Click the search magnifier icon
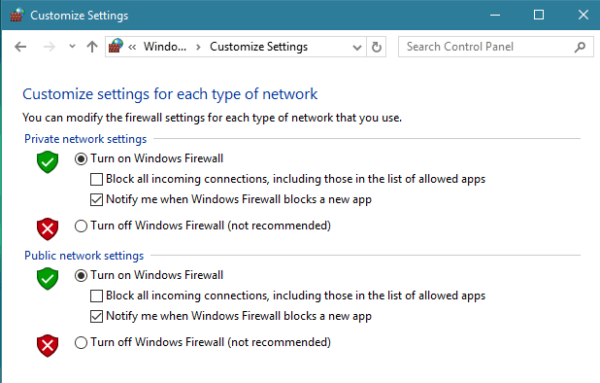Viewport: 600px width, 383px height. coord(580,47)
